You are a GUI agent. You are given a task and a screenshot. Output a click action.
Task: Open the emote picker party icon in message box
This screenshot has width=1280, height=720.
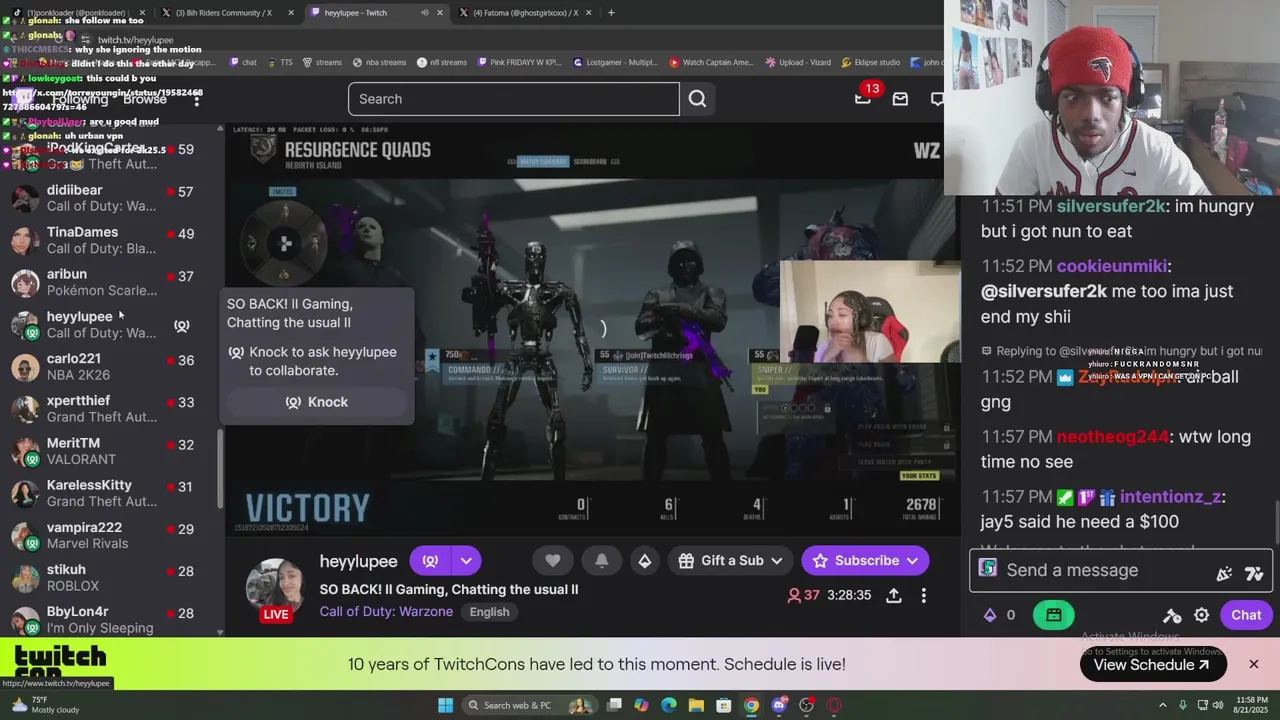pyautogui.click(x=1224, y=573)
